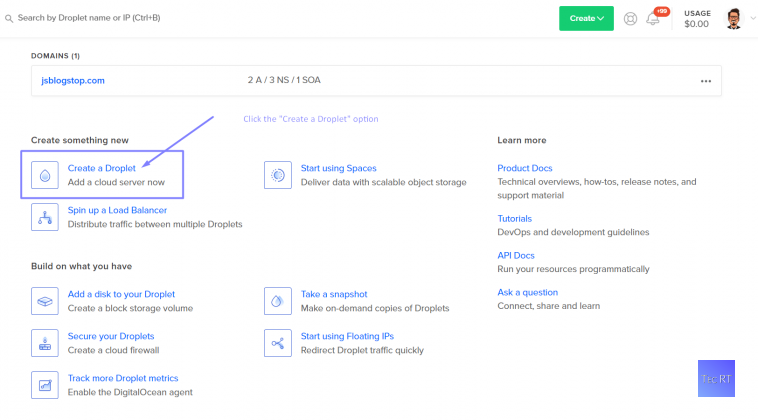Image resolution: width=758 pixels, height=420 pixels.
Task: Open the user avatar profile picture
Action: click(x=734, y=19)
